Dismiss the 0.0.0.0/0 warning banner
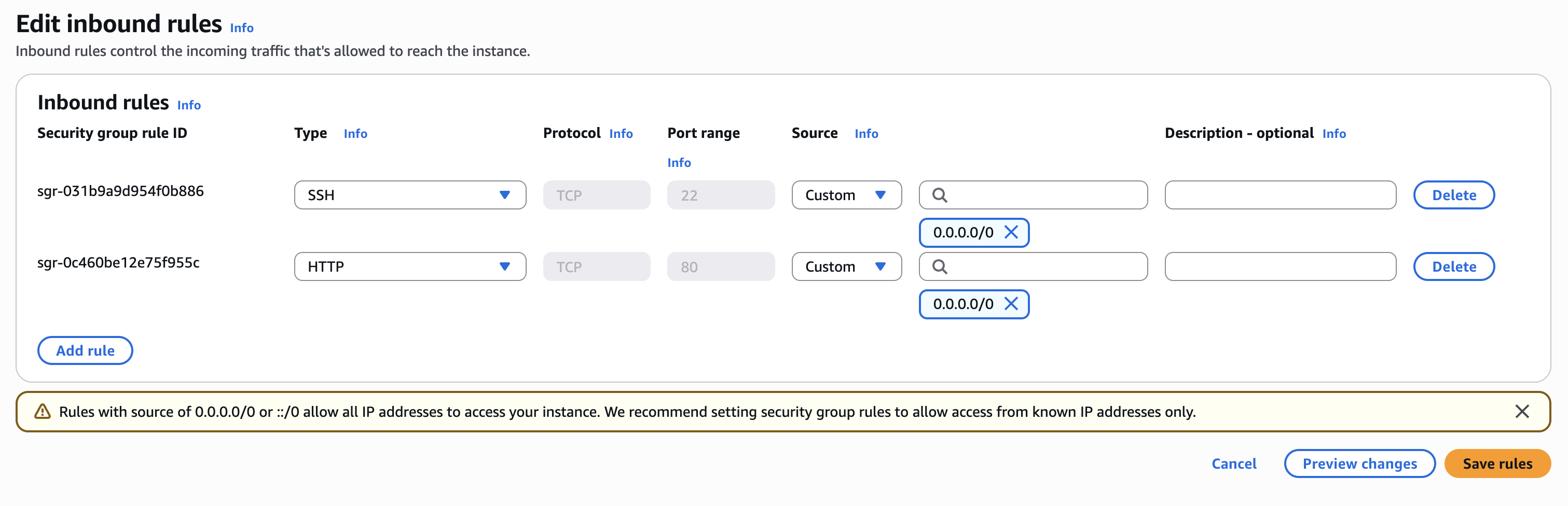Screen dimensions: 1568x506 point(1522,412)
